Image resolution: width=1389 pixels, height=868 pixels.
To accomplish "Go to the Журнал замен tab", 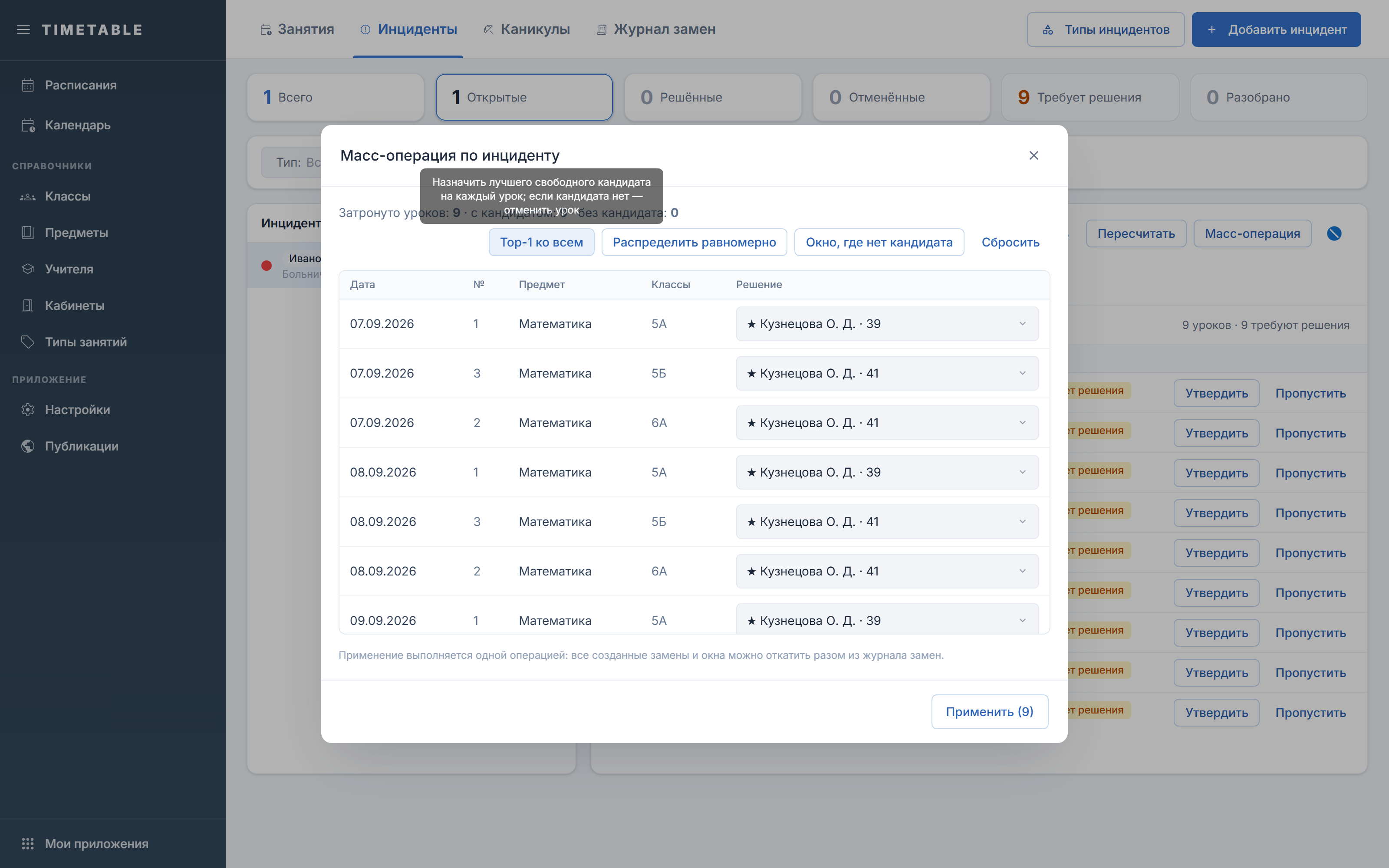I will click(x=655, y=29).
